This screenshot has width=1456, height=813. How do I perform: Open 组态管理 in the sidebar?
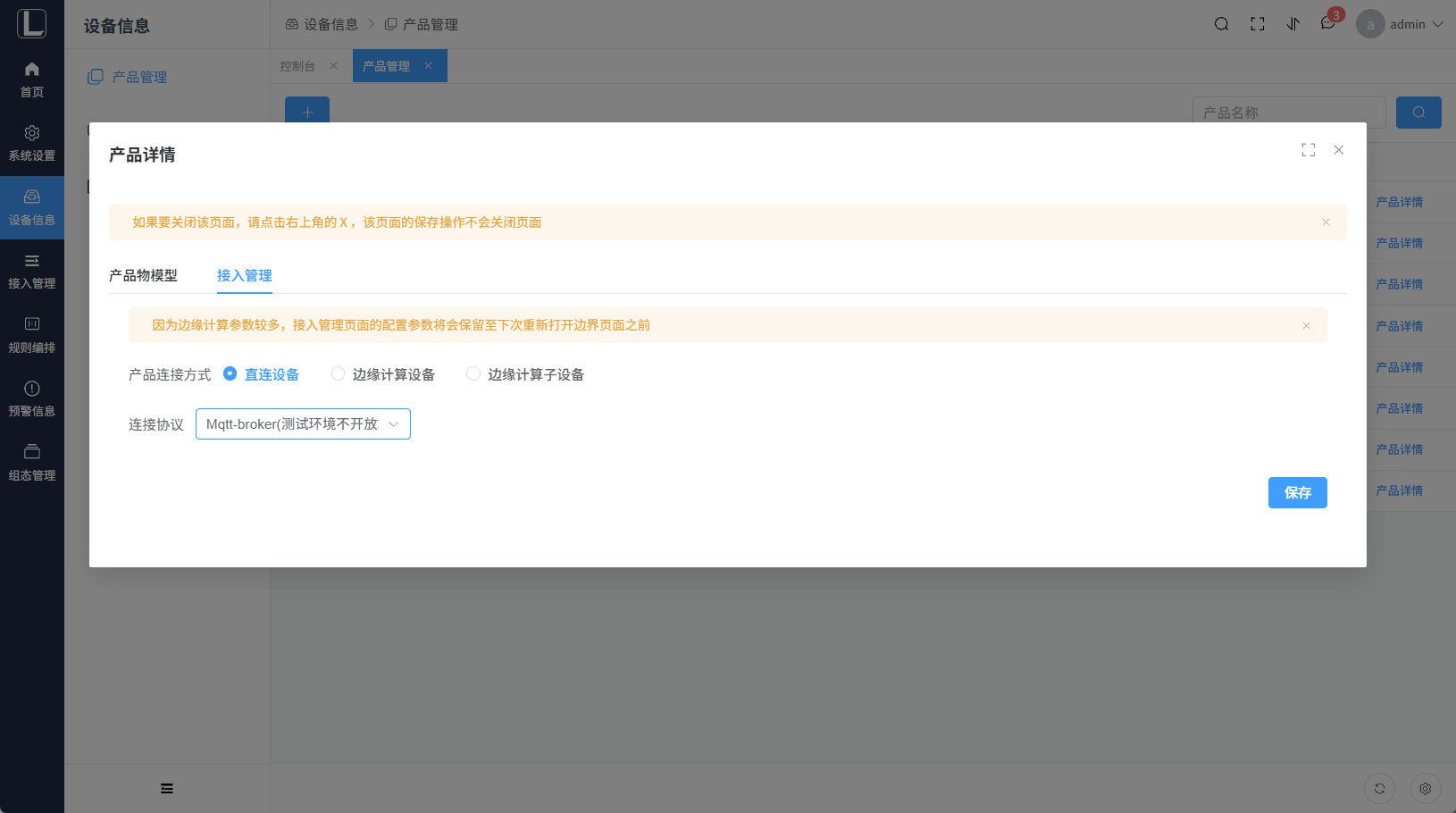(x=32, y=463)
